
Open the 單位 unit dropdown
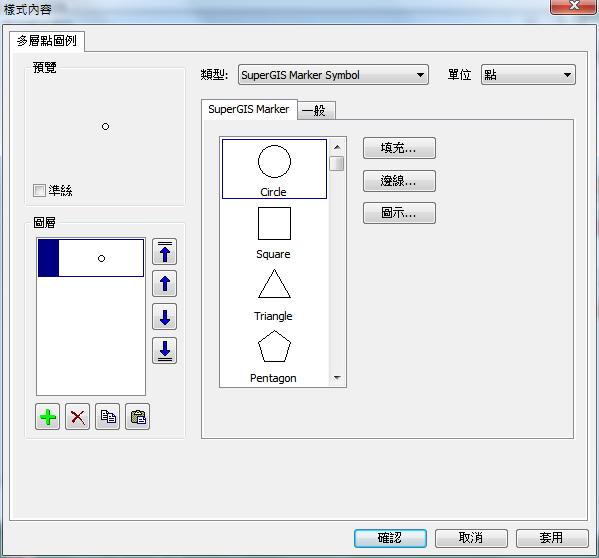pyautogui.click(x=528, y=75)
